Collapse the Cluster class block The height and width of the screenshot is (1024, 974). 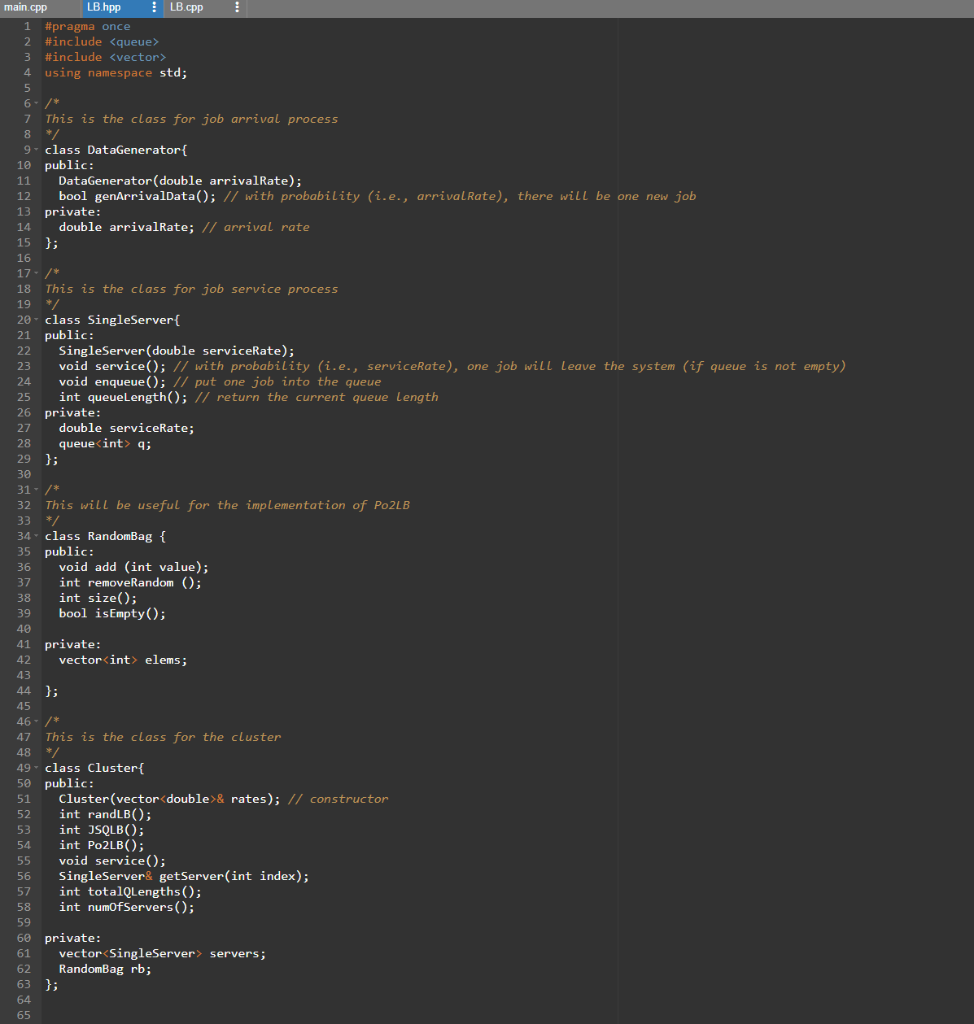[x=36, y=767]
